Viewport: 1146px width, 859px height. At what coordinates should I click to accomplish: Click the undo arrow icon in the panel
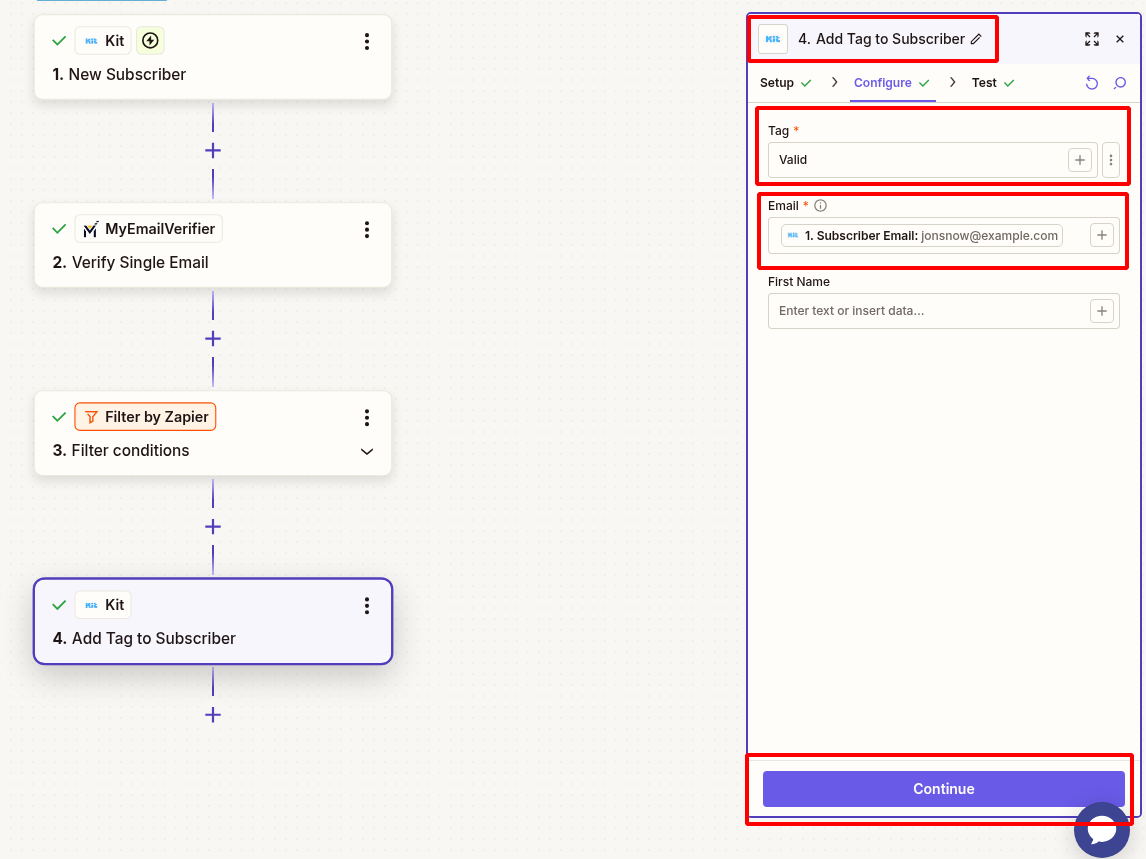(x=1092, y=83)
